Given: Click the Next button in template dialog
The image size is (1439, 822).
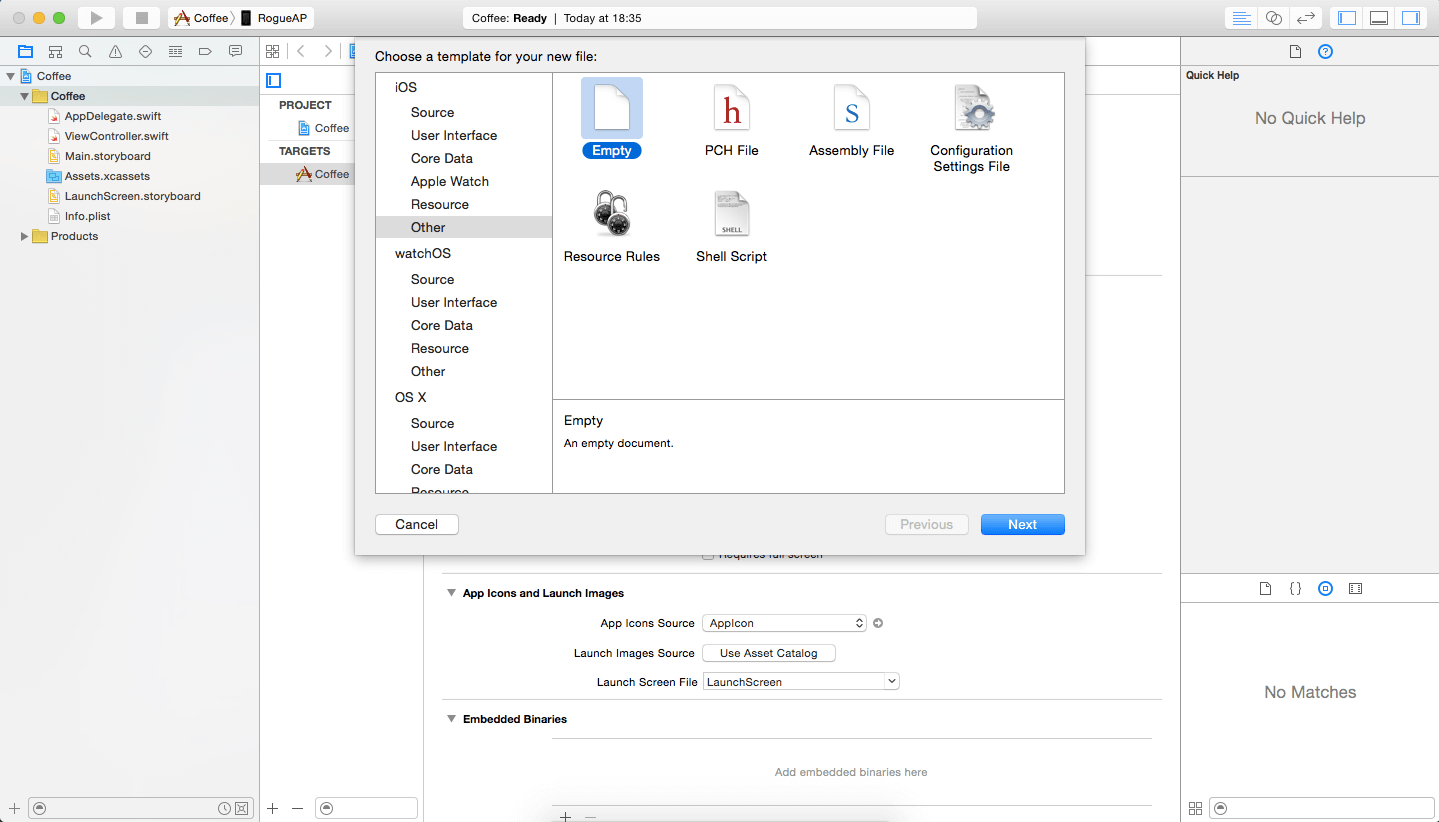Looking at the screenshot, I should [1022, 524].
